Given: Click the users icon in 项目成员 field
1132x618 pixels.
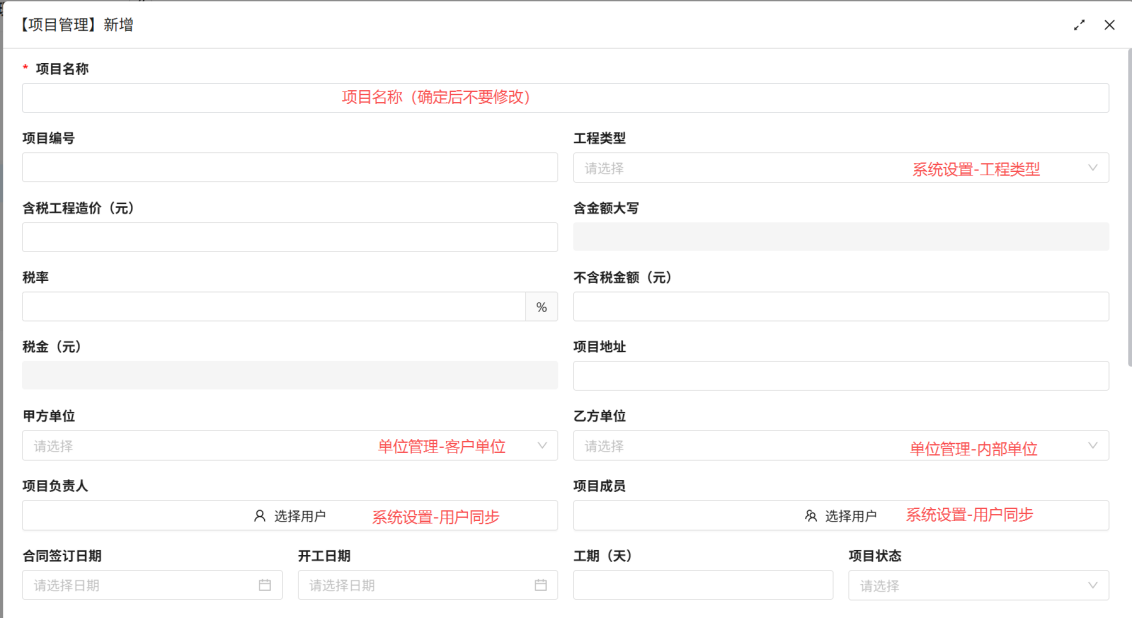Looking at the screenshot, I should (x=811, y=515).
